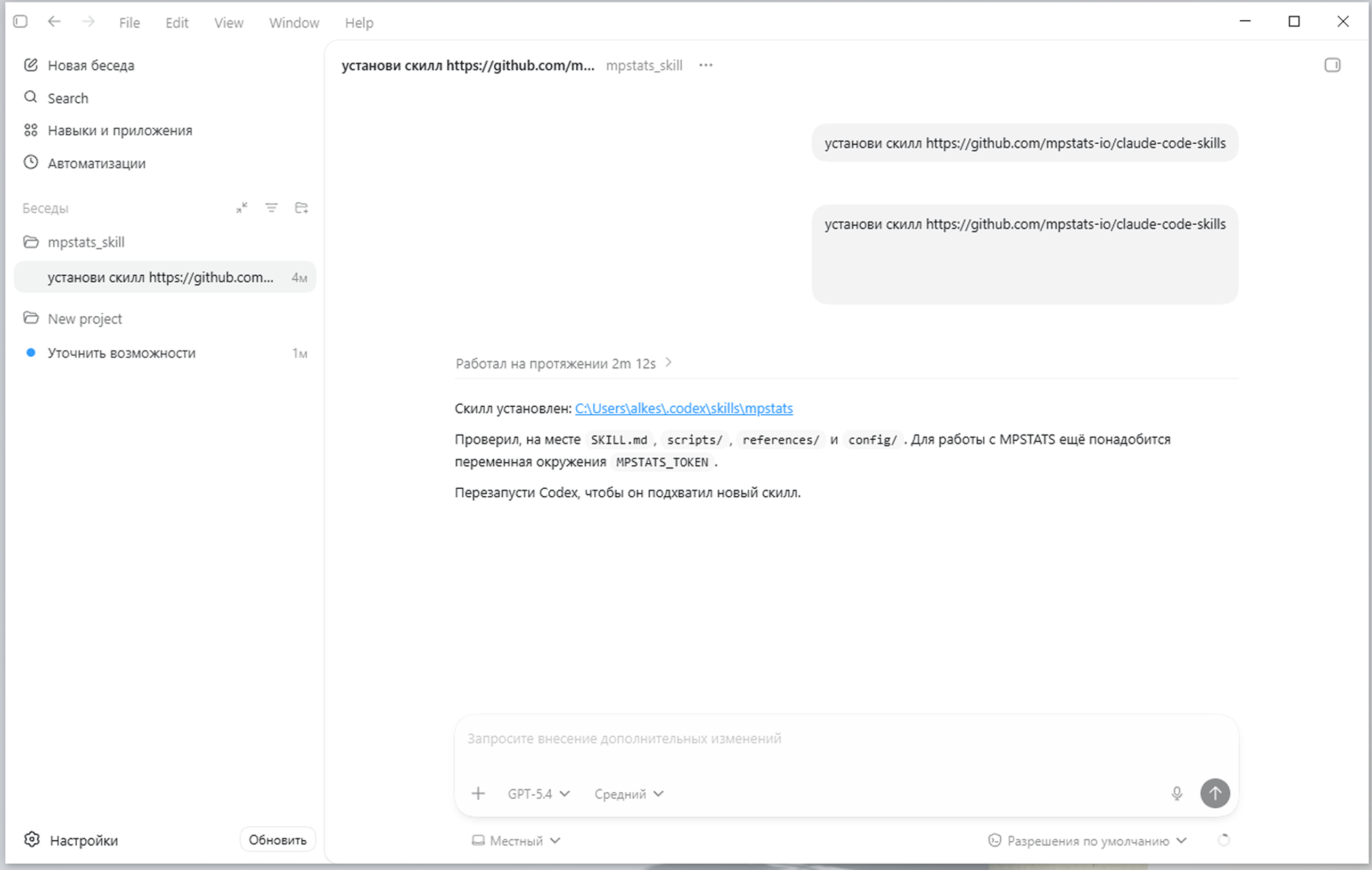
Task: Click the Обновить button
Action: point(277,840)
